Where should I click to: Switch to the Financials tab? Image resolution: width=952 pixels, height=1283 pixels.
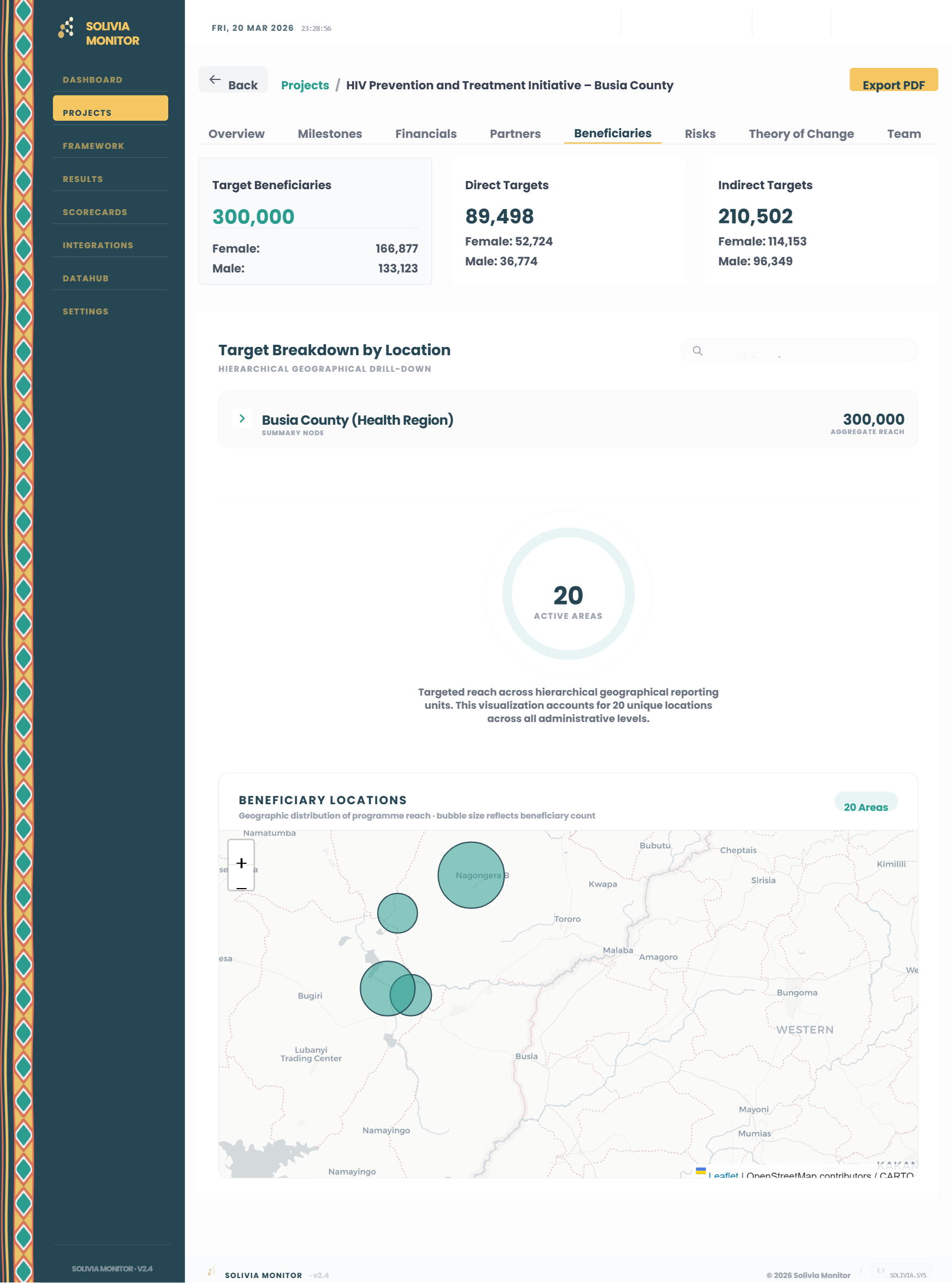point(425,133)
